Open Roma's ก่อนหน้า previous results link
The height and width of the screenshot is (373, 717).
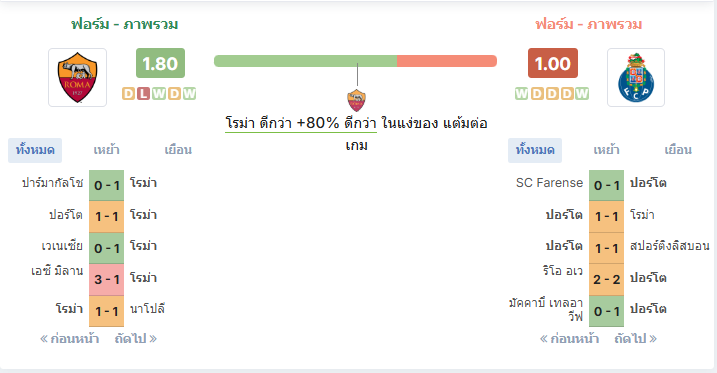pyautogui.click(x=70, y=339)
